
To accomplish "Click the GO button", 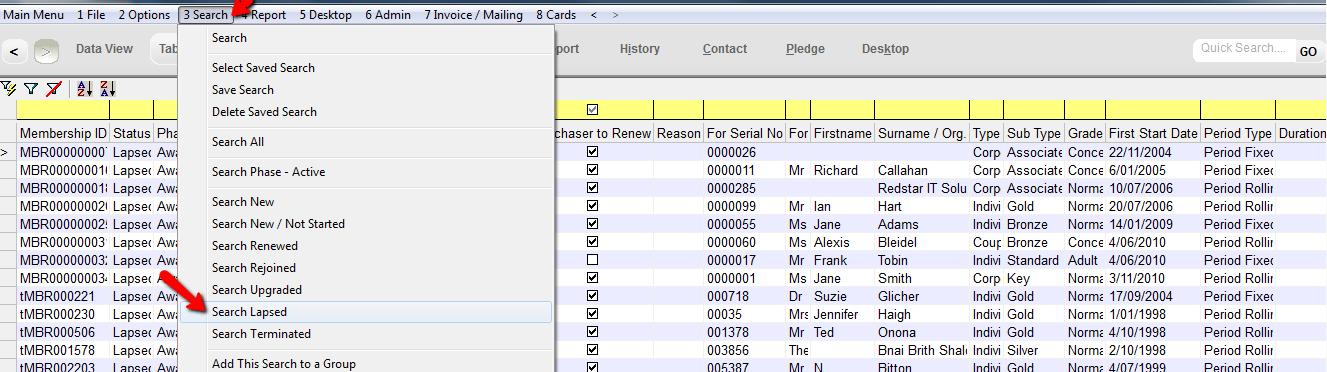I will (1308, 52).
